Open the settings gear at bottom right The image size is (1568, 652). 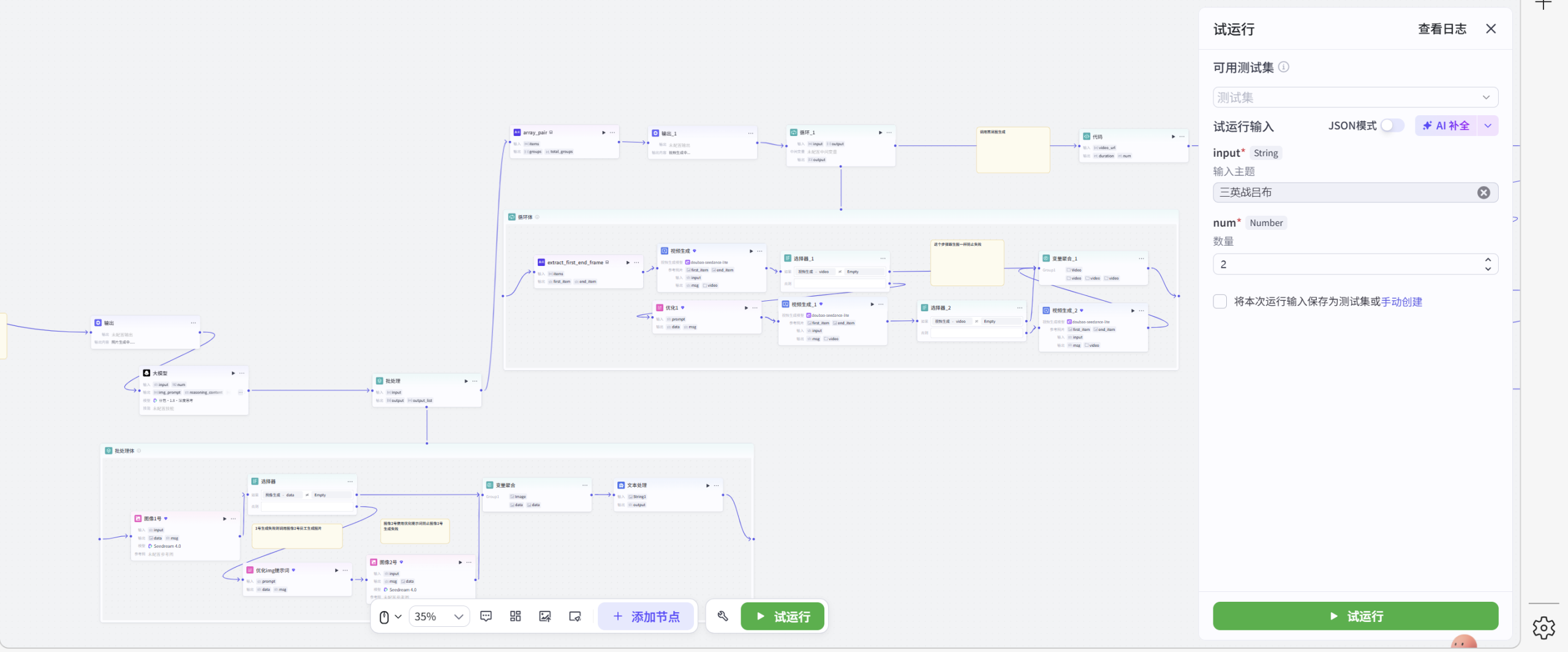coord(1543,628)
